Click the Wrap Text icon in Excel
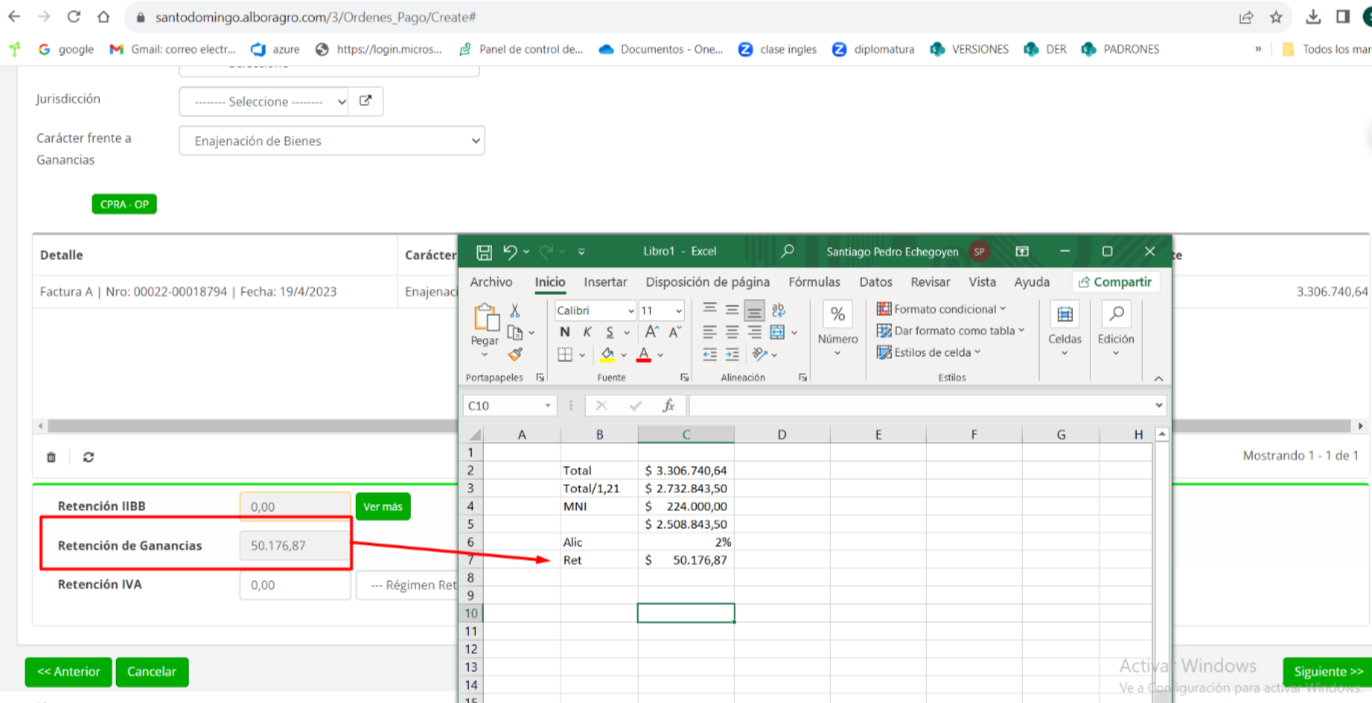The height and width of the screenshot is (703, 1372). [x=779, y=310]
